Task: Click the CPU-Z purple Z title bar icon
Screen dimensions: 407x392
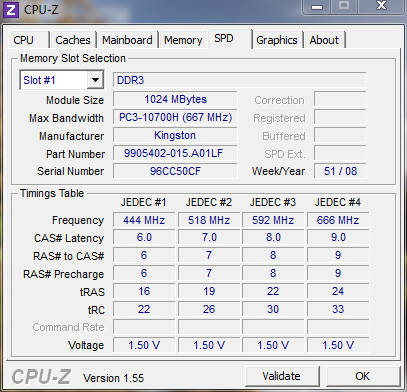Action: (x=10, y=9)
